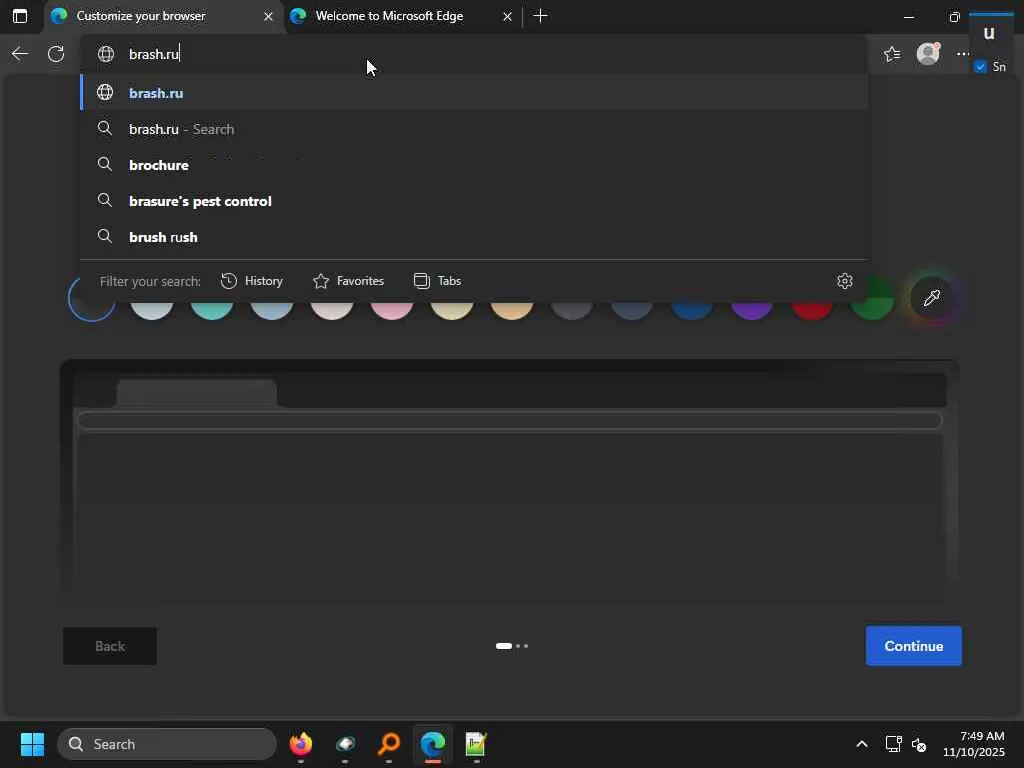Select the pink theme swatch

[x=392, y=310]
